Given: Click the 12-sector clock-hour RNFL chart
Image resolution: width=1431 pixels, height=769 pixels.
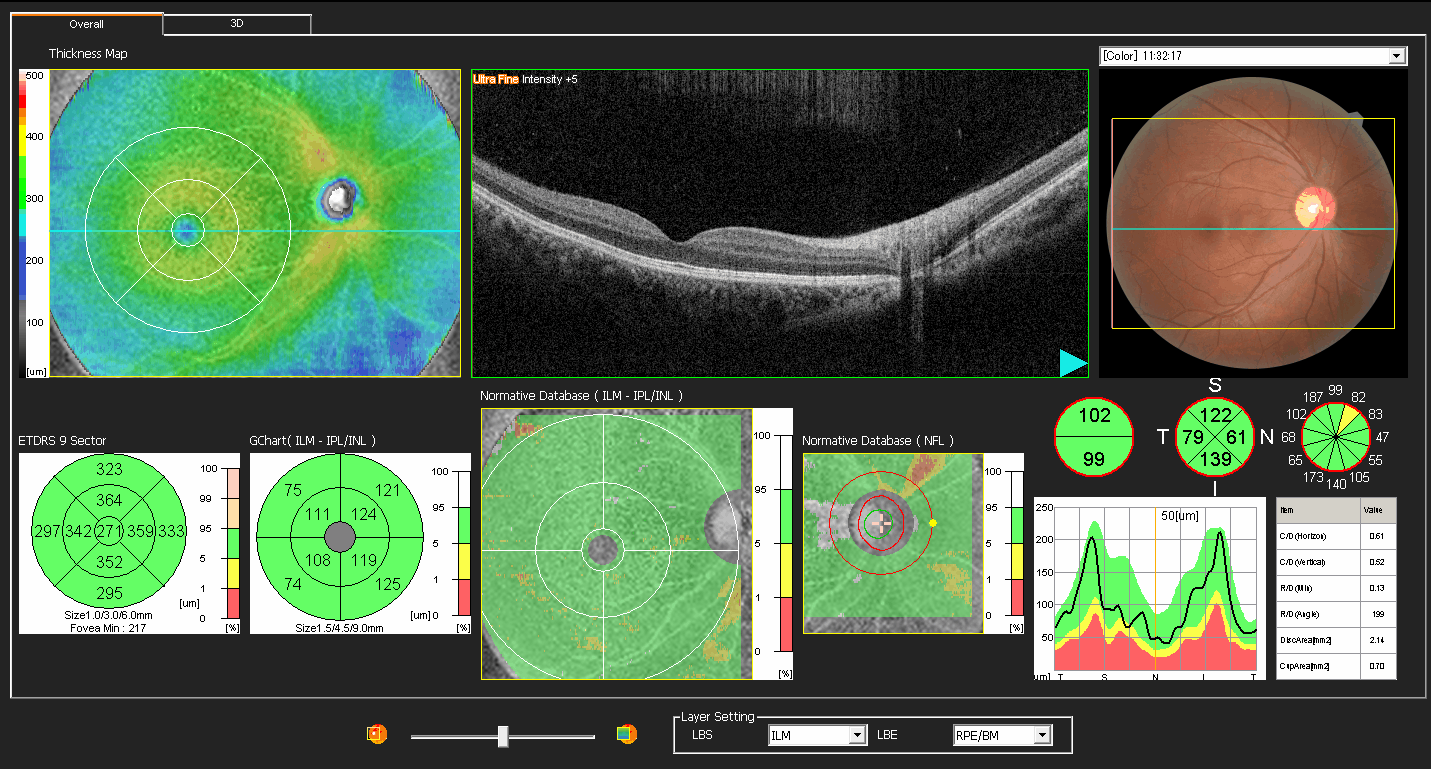Looking at the screenshot, I should (x=1336, y=437).
